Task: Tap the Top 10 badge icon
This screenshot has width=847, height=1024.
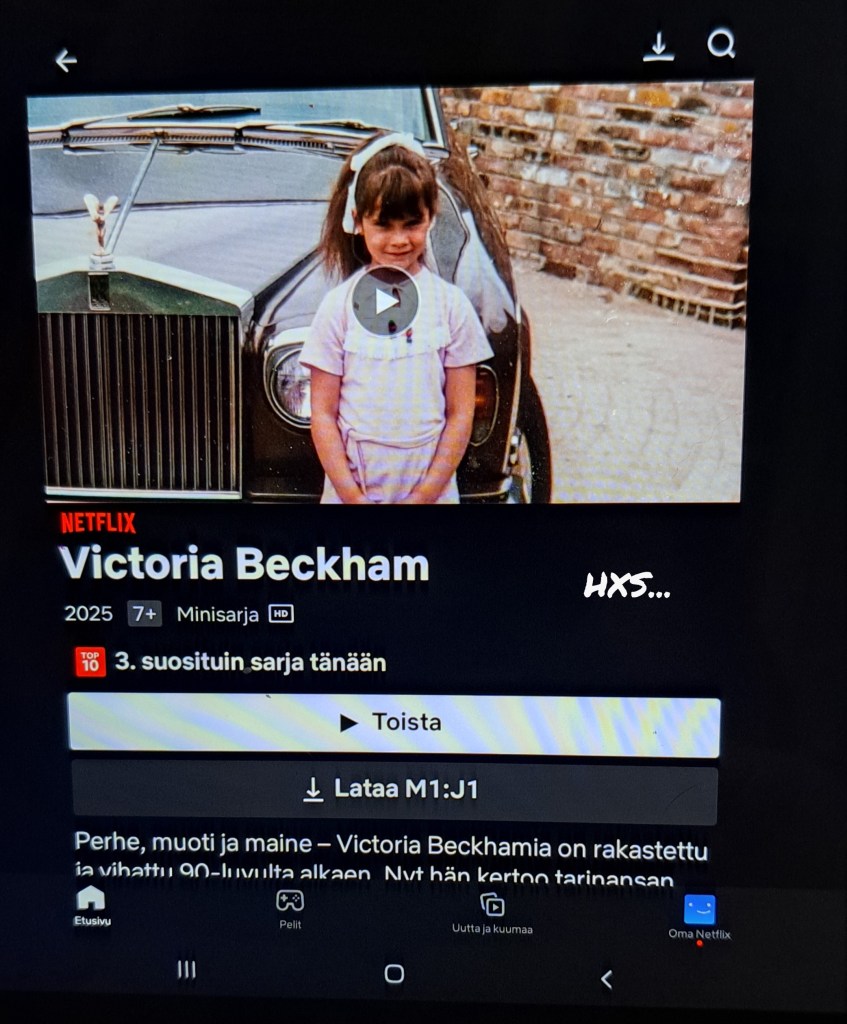Action: click(x=90, y=662)
